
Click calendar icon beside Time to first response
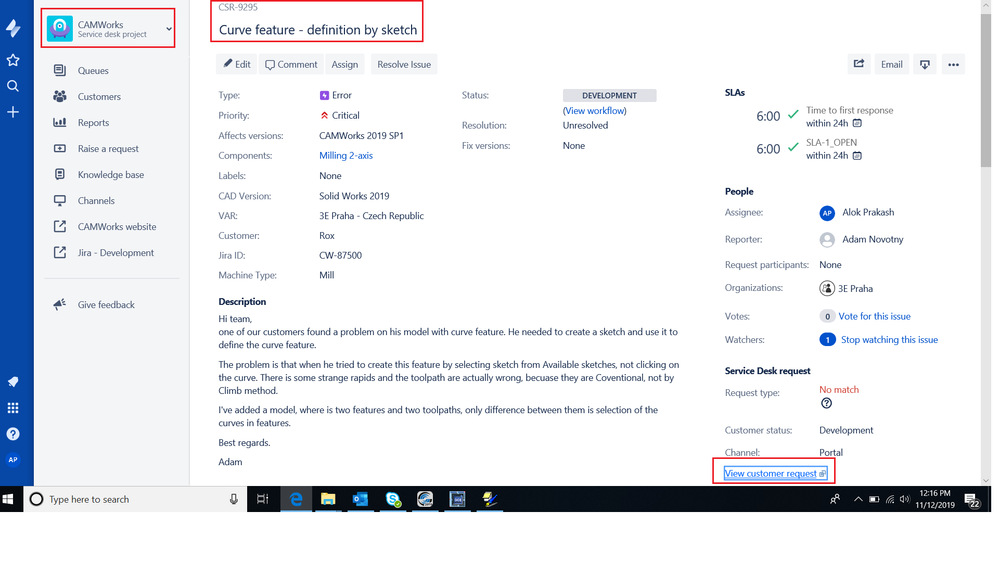click(x=857, y=123)
